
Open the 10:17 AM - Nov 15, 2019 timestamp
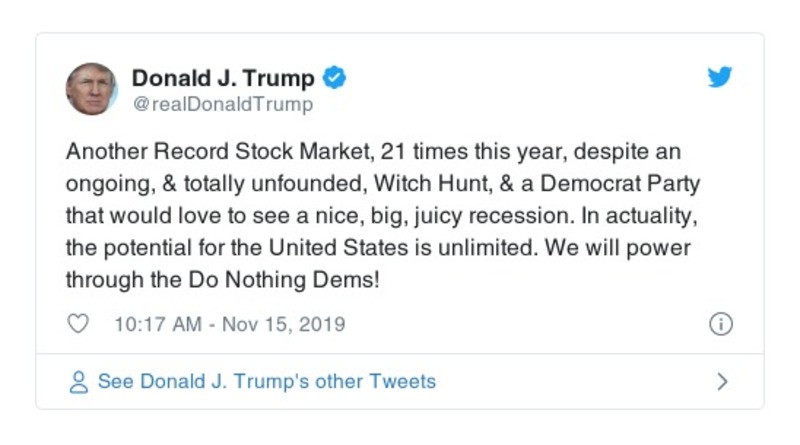(x=229, y=324)
